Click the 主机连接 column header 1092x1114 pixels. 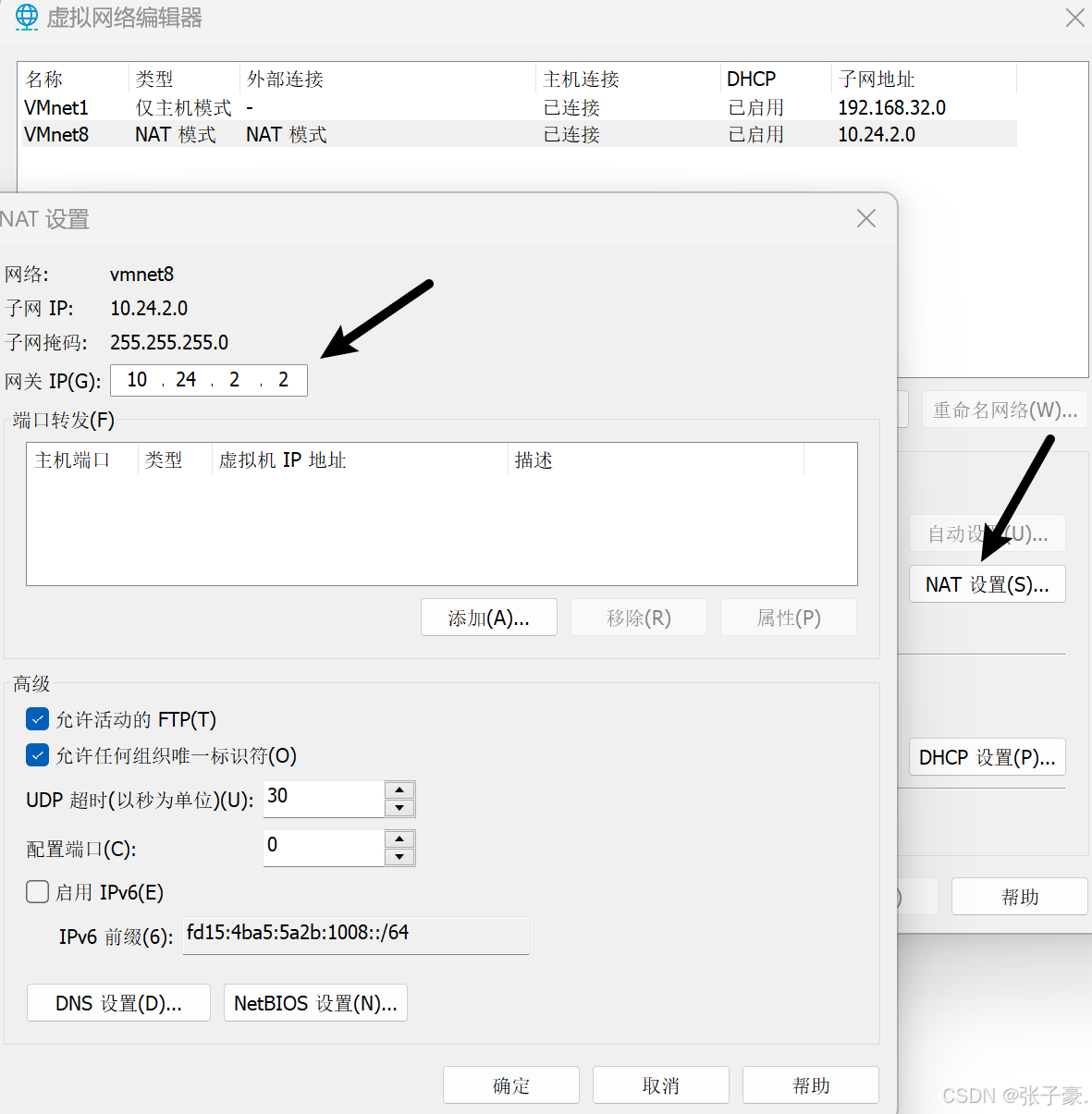point(628,79)
